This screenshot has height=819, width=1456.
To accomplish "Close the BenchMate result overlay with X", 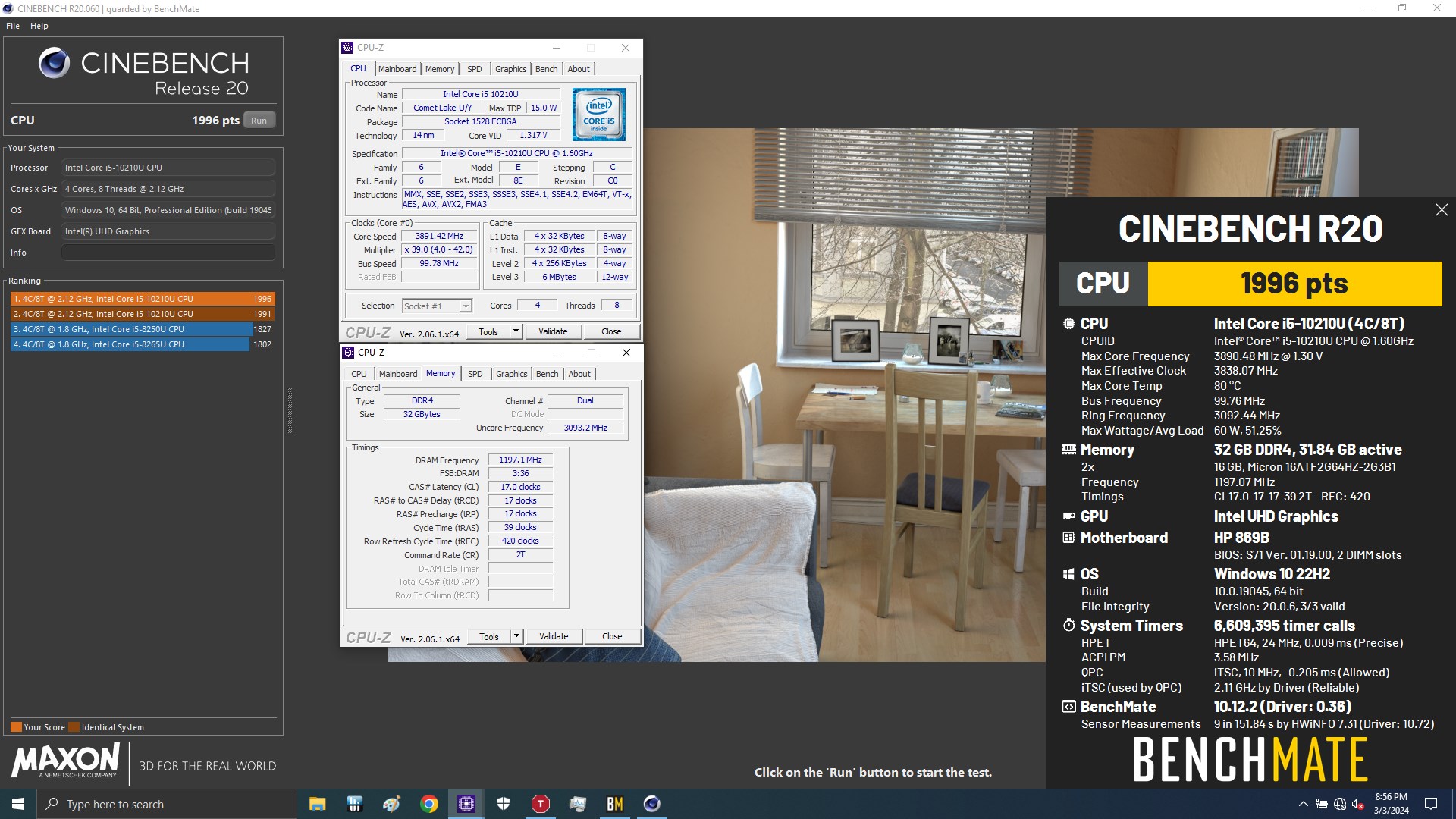I will [x=1442, y=209].
